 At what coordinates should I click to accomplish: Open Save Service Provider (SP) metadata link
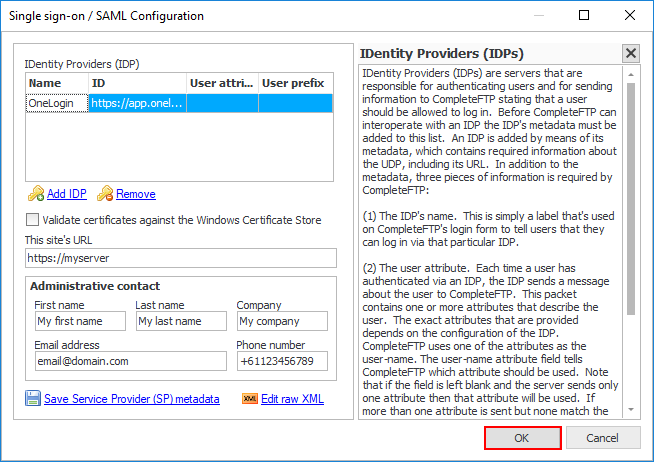click(x=131, y=399)
